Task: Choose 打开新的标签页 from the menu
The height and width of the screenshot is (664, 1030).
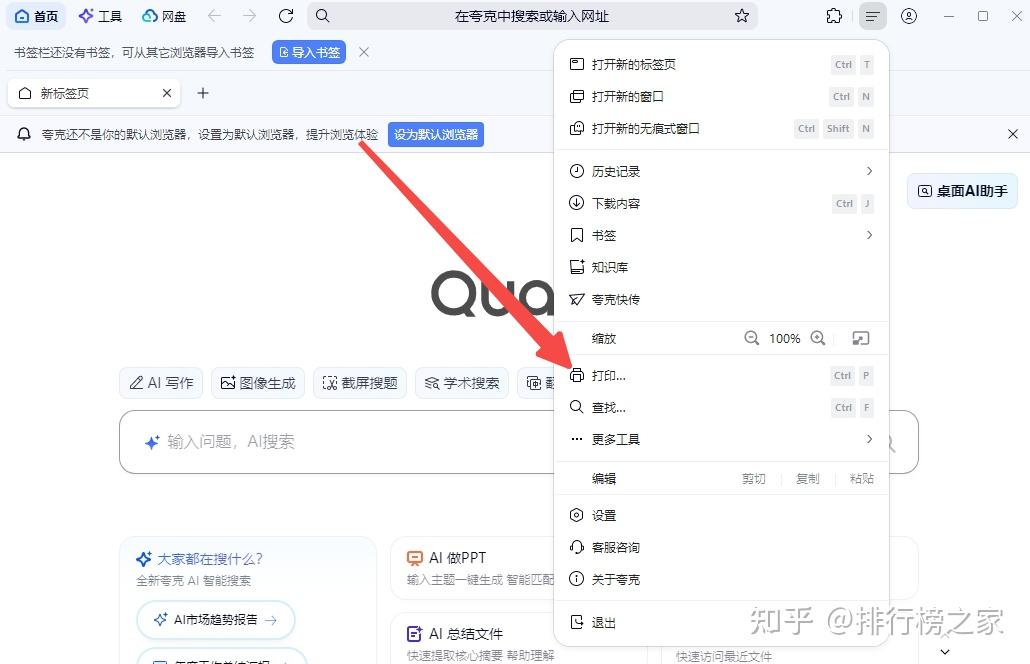Action: pyautogui.click(x=721, y=64)
